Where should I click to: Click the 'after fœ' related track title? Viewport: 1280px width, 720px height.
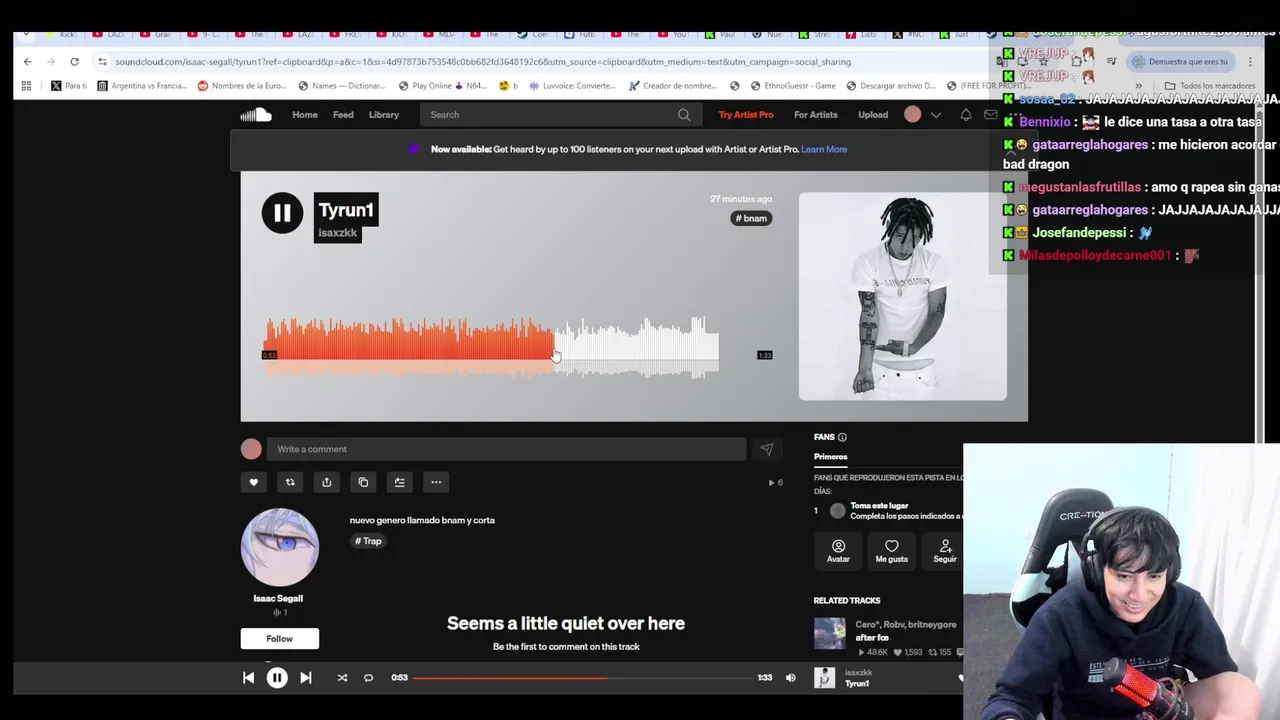[x=872, y=638]
